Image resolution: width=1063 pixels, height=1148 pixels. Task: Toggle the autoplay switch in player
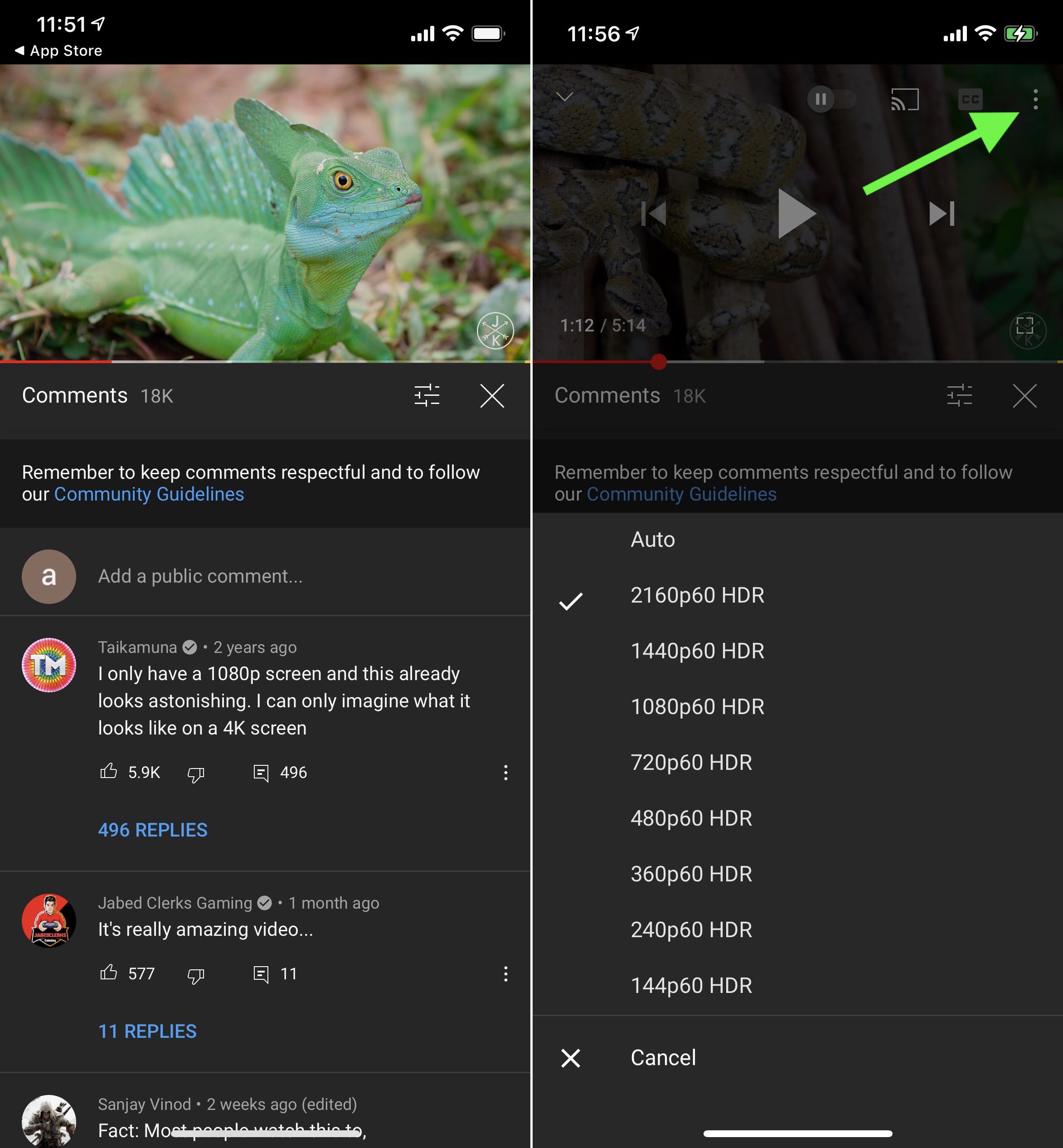click(x=830, y=100)
